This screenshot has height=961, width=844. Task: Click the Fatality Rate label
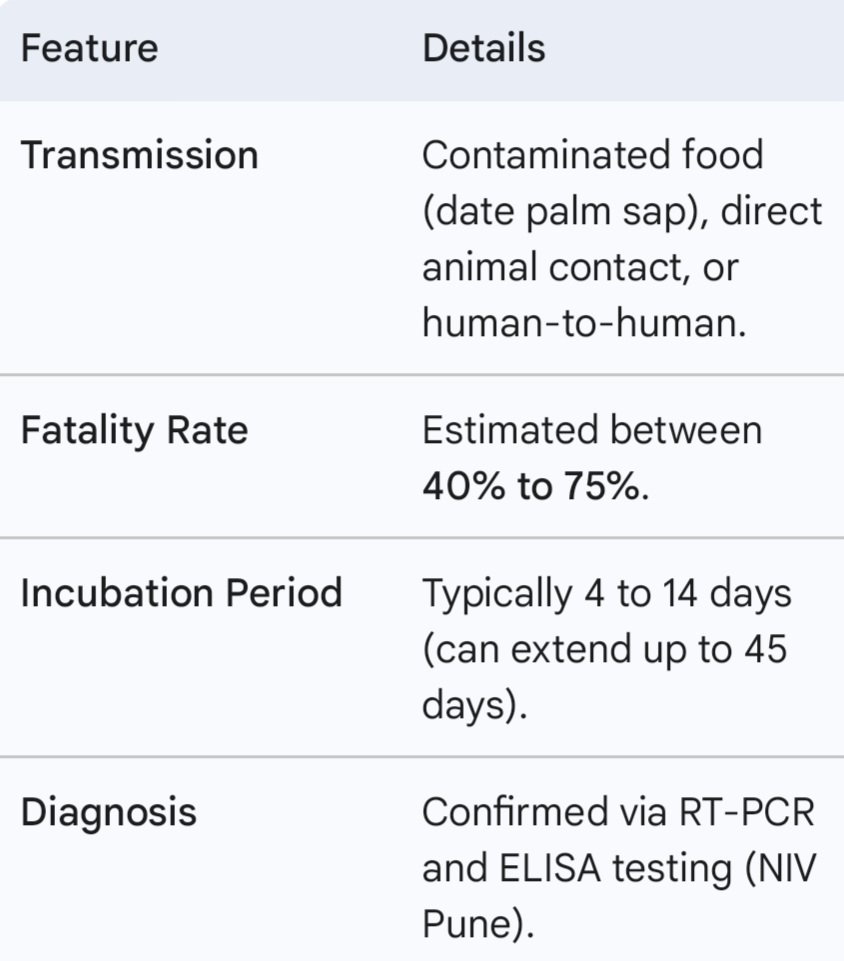coord(134,430)
